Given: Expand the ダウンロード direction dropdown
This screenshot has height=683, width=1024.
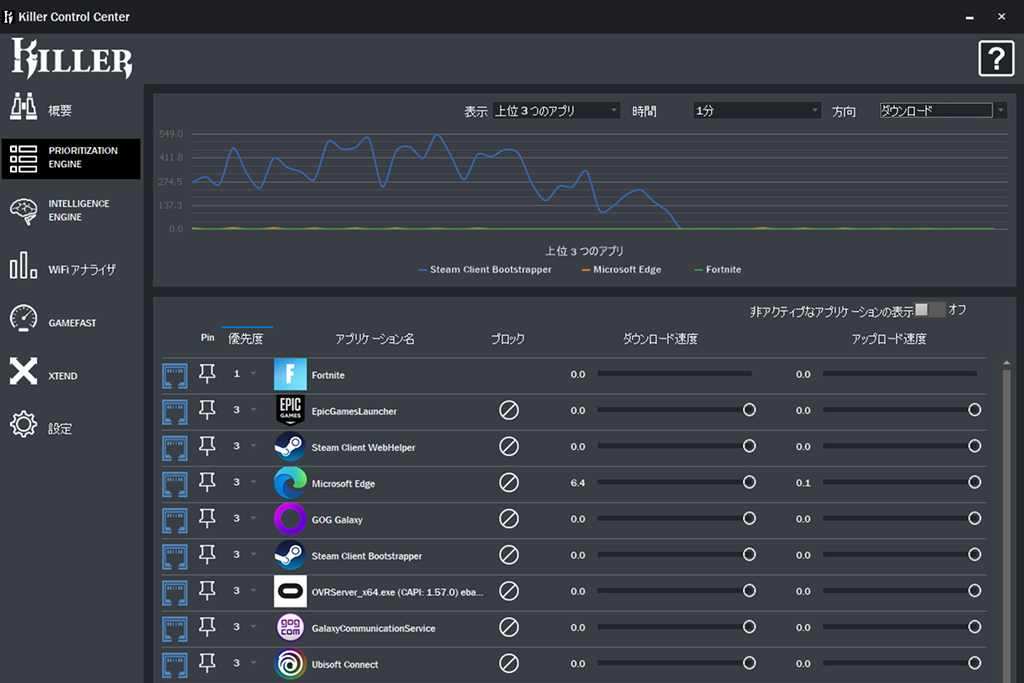Looking at the screenshot, I should point(942,111).
